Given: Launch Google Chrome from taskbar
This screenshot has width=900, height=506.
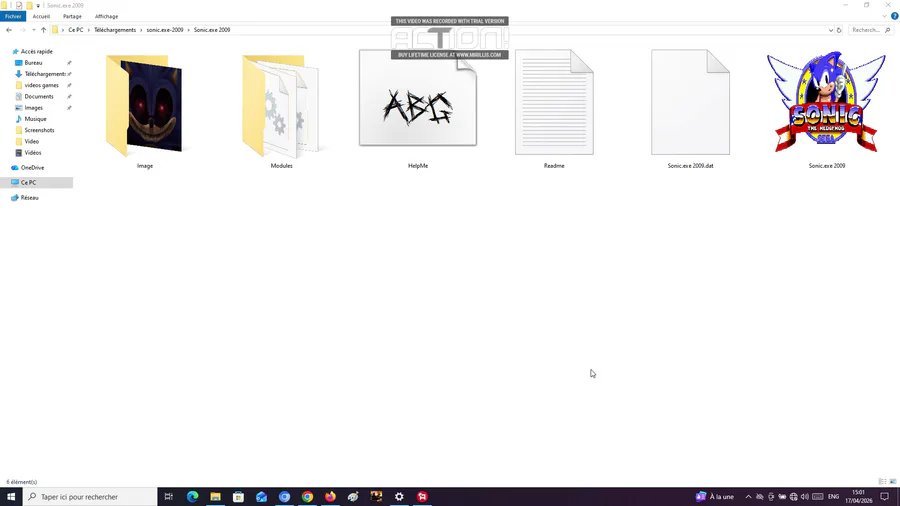Looking at the screenshot, I should pyautogui.click(x=307, y=497).
